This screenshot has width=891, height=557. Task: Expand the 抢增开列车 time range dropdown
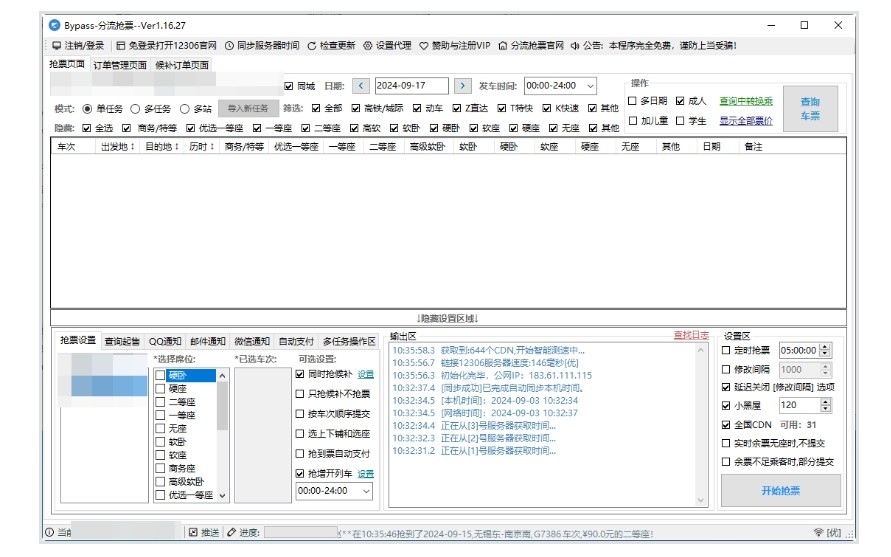(x=365, y=491)
